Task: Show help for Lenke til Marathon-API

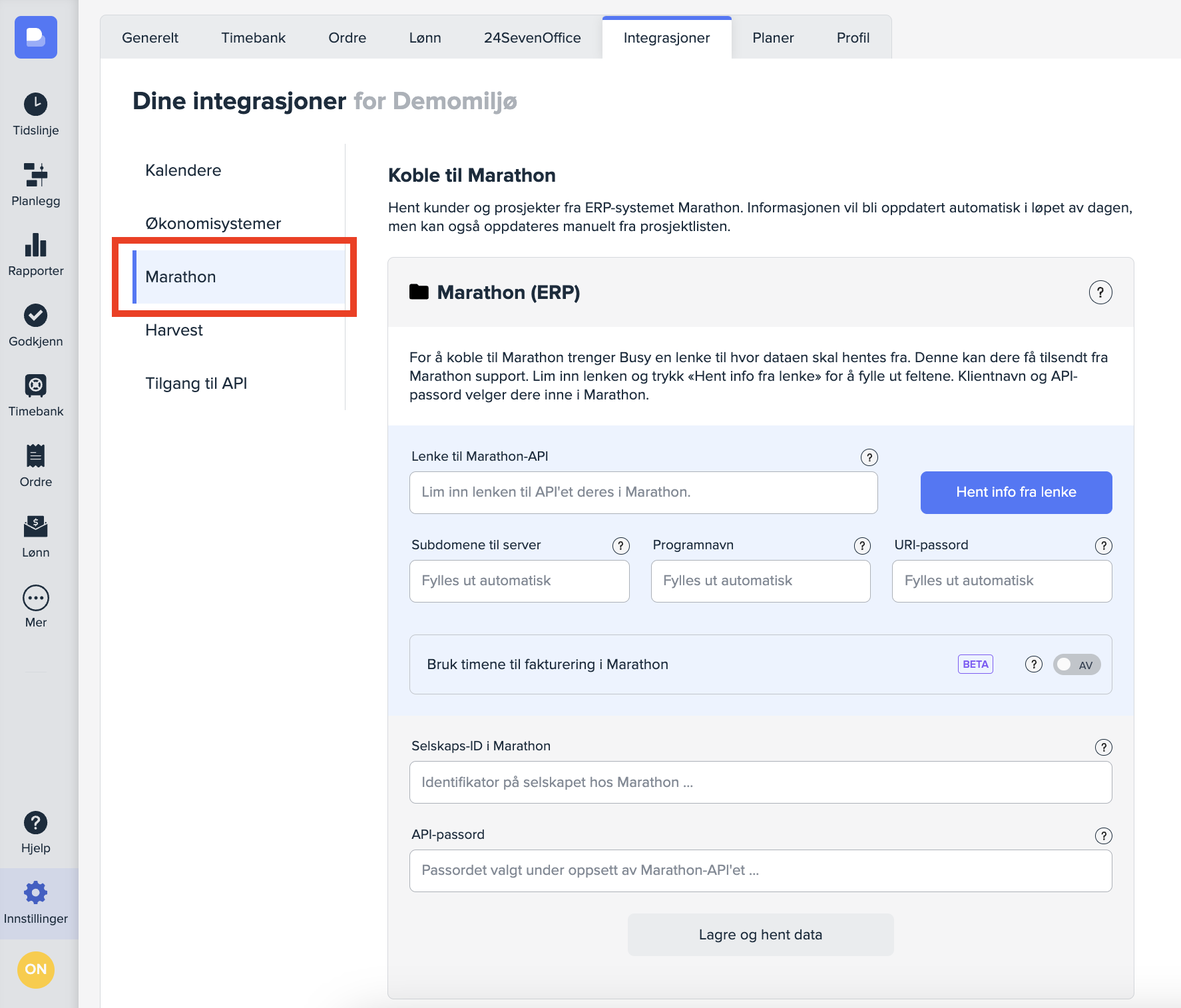Action: pyautogui.click(x=869, y=457)
